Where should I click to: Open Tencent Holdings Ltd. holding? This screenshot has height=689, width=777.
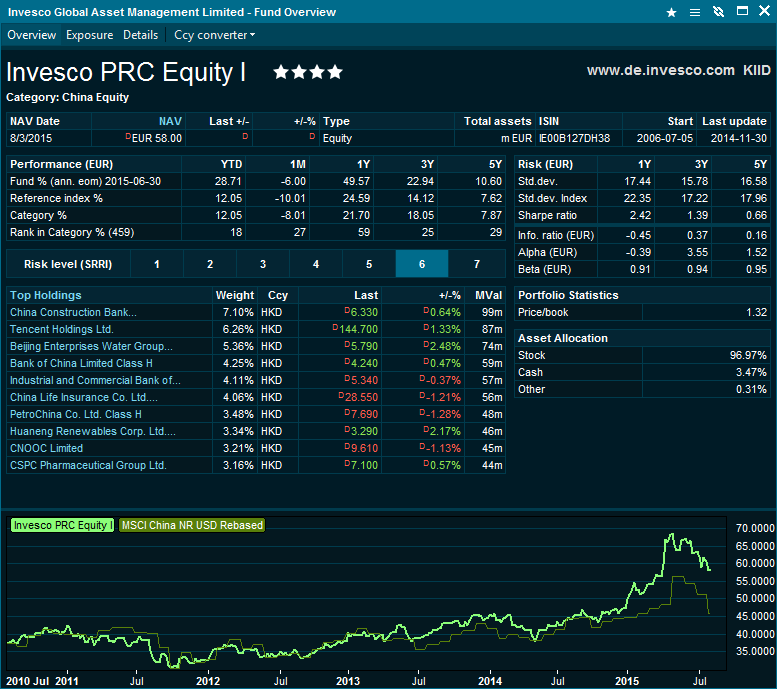pos(62,329)
